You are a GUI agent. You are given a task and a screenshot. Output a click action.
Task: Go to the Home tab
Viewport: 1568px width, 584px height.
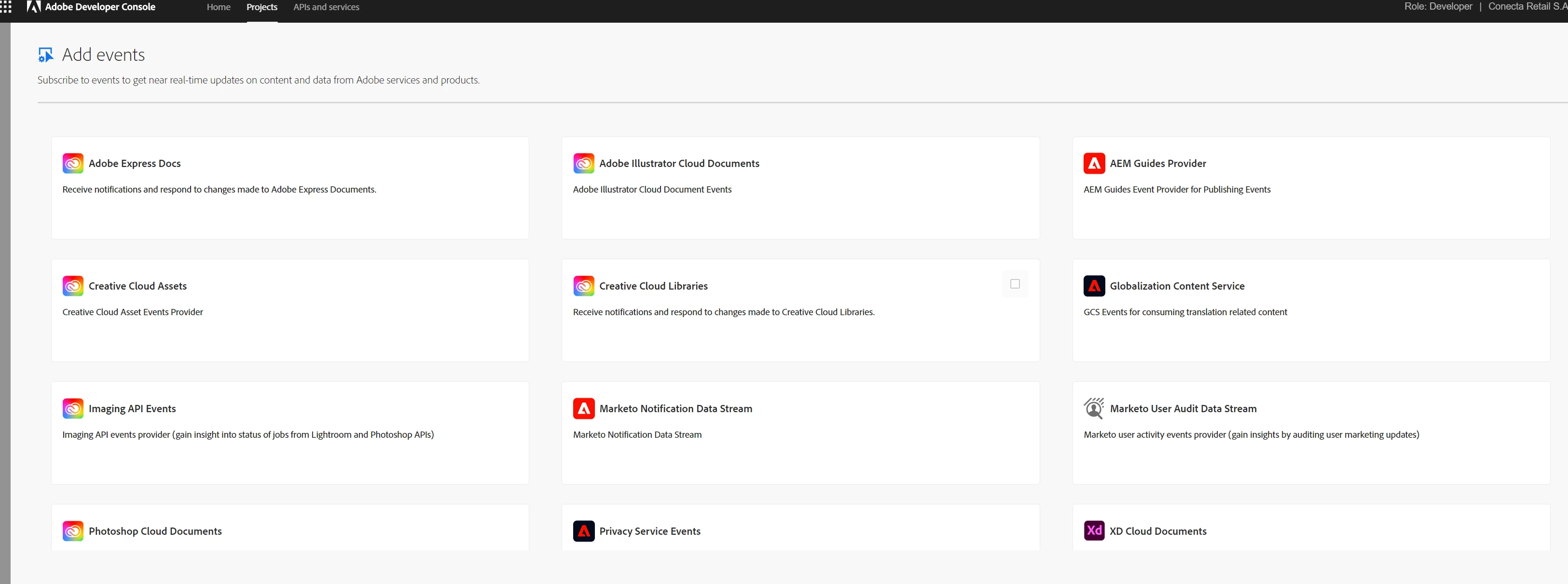(x=219, y=7)
